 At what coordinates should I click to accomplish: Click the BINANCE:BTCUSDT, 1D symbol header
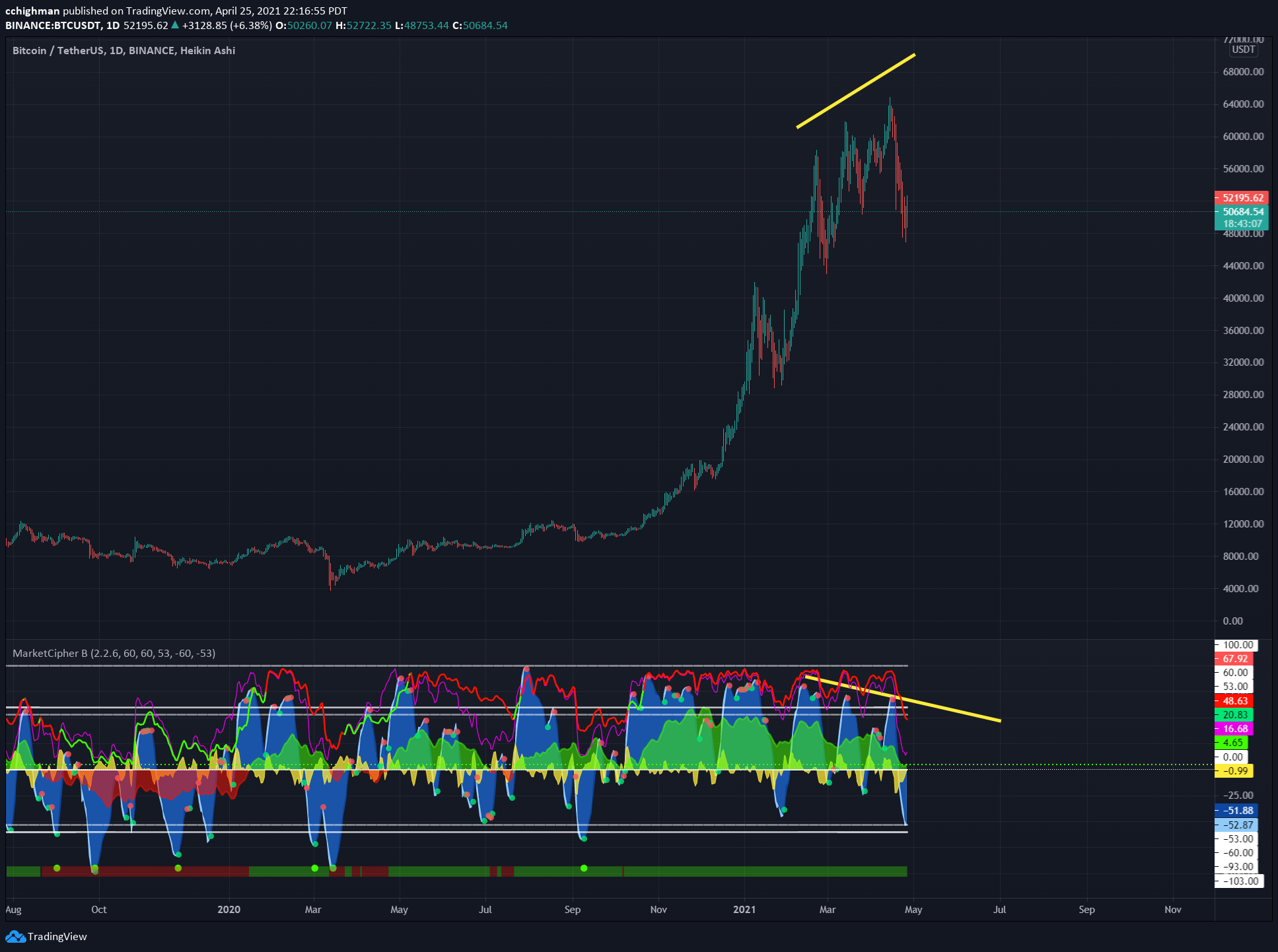click(63, 25)
